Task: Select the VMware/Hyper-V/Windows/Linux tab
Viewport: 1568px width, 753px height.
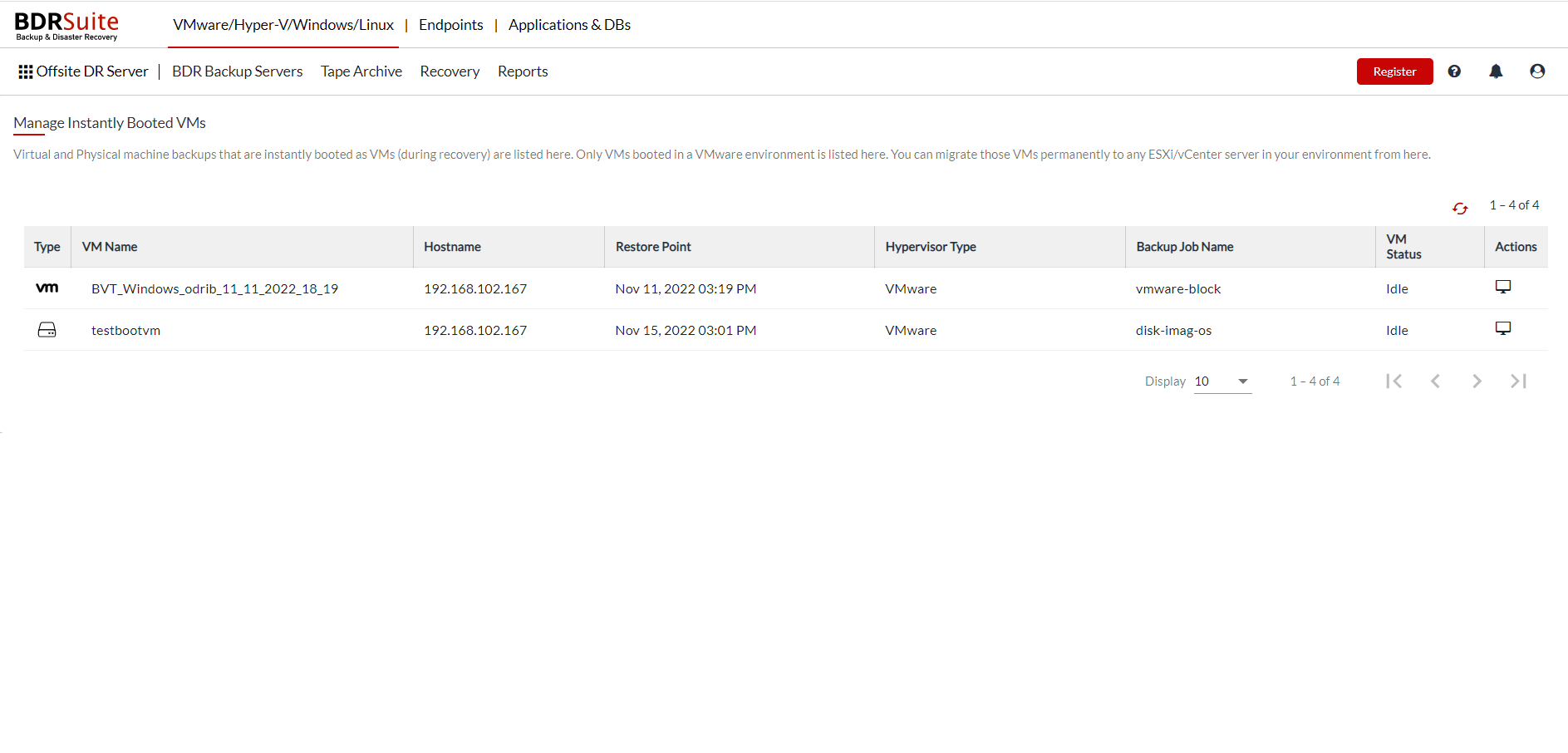Action: pos(283,25)
